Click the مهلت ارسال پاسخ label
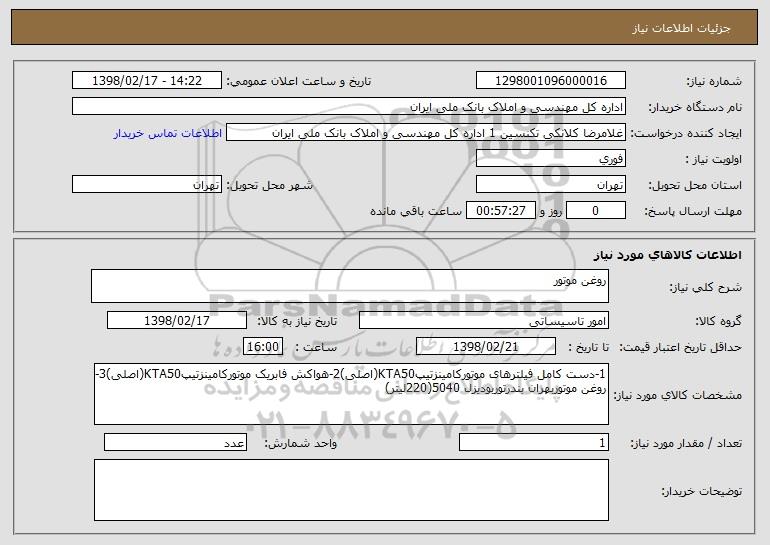The height and width of the screenshot is (545, 770). tap(693, 211)
